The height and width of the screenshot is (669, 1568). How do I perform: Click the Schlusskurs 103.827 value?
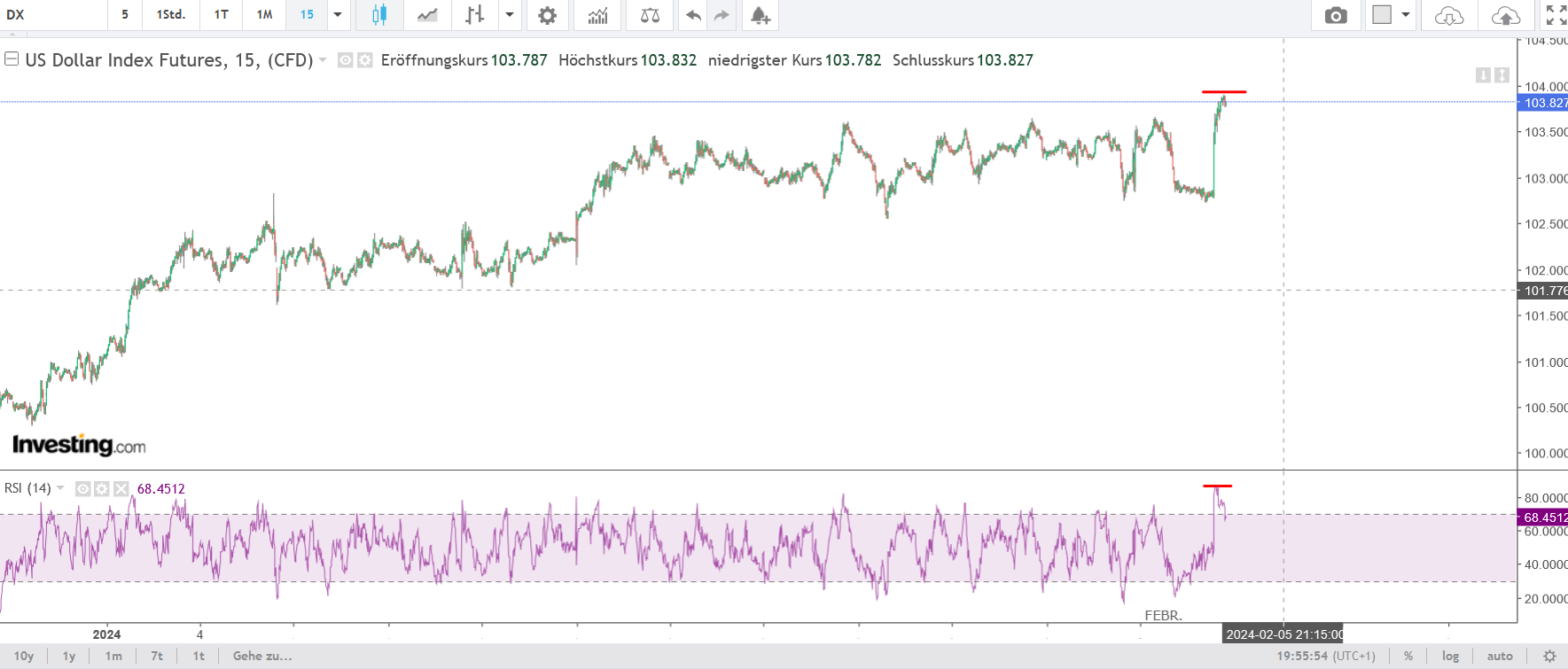[x=1005, y=60]
